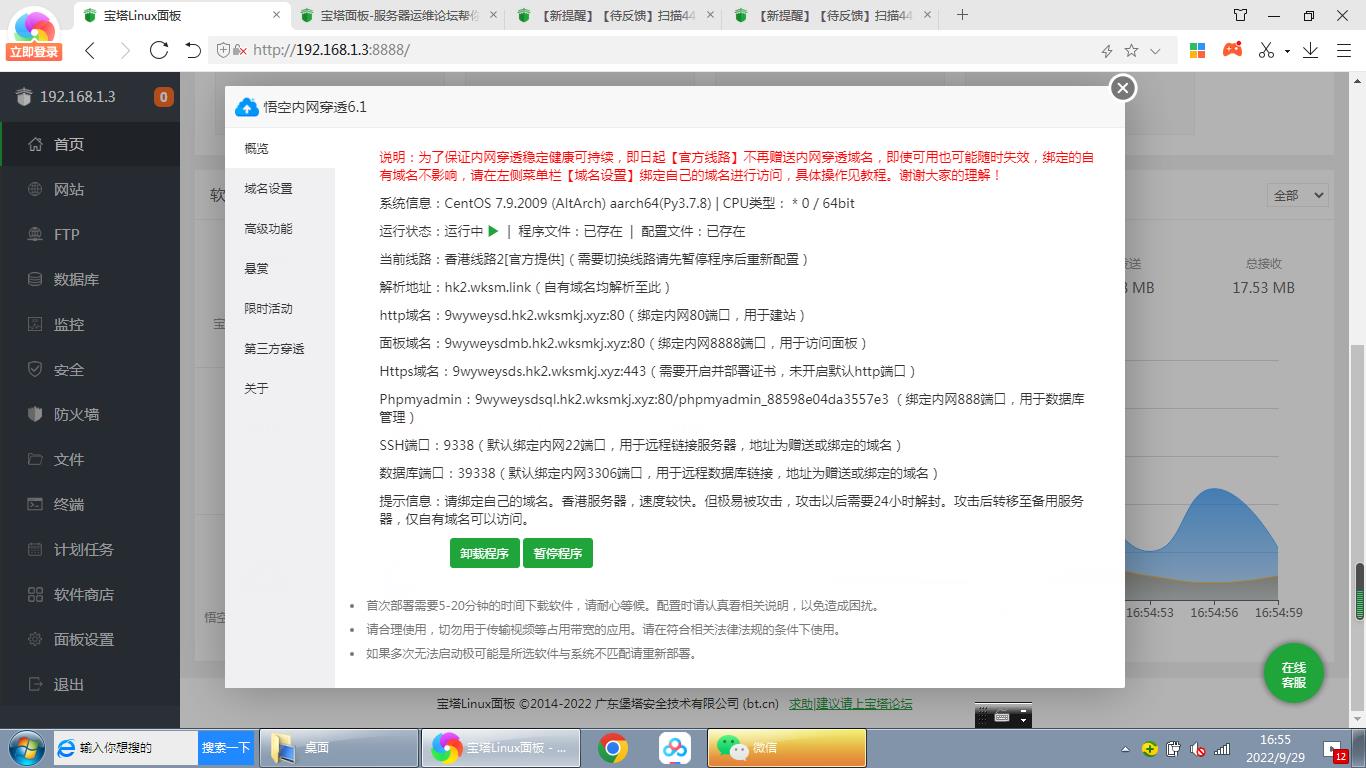1366x768 pixels.
Task: Click the muted volume tray icon
Action: coord(1197,748)
